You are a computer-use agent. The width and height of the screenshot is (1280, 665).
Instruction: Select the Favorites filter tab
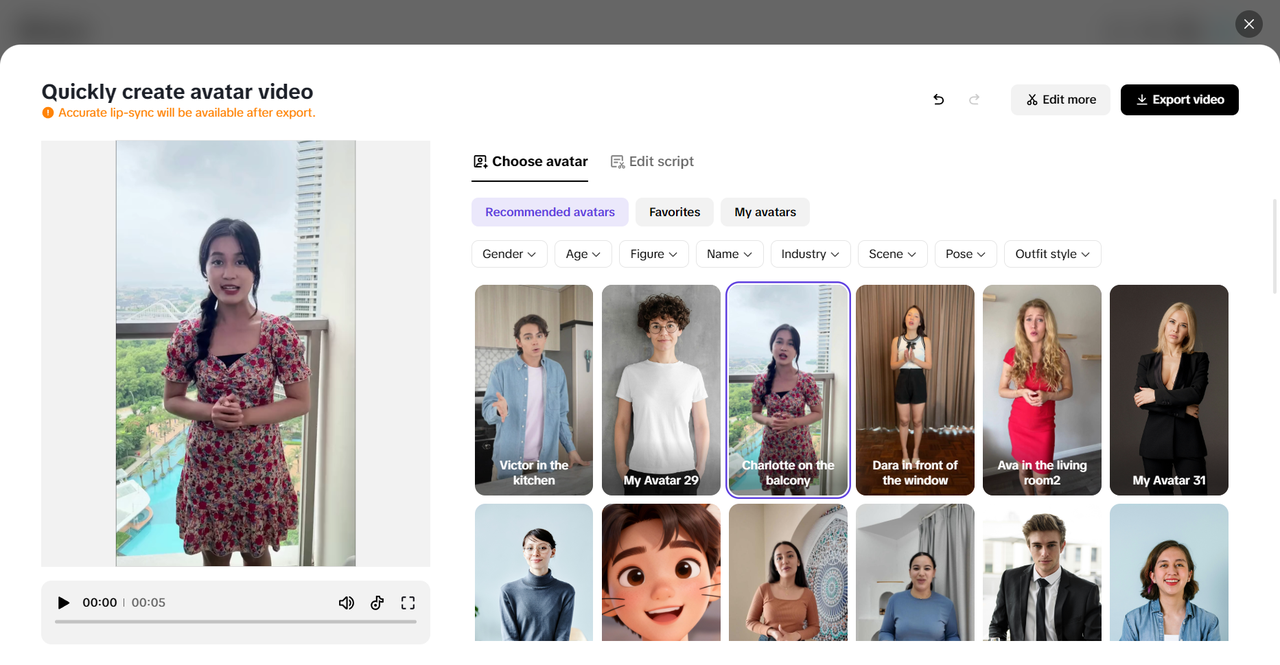(674, 211)
